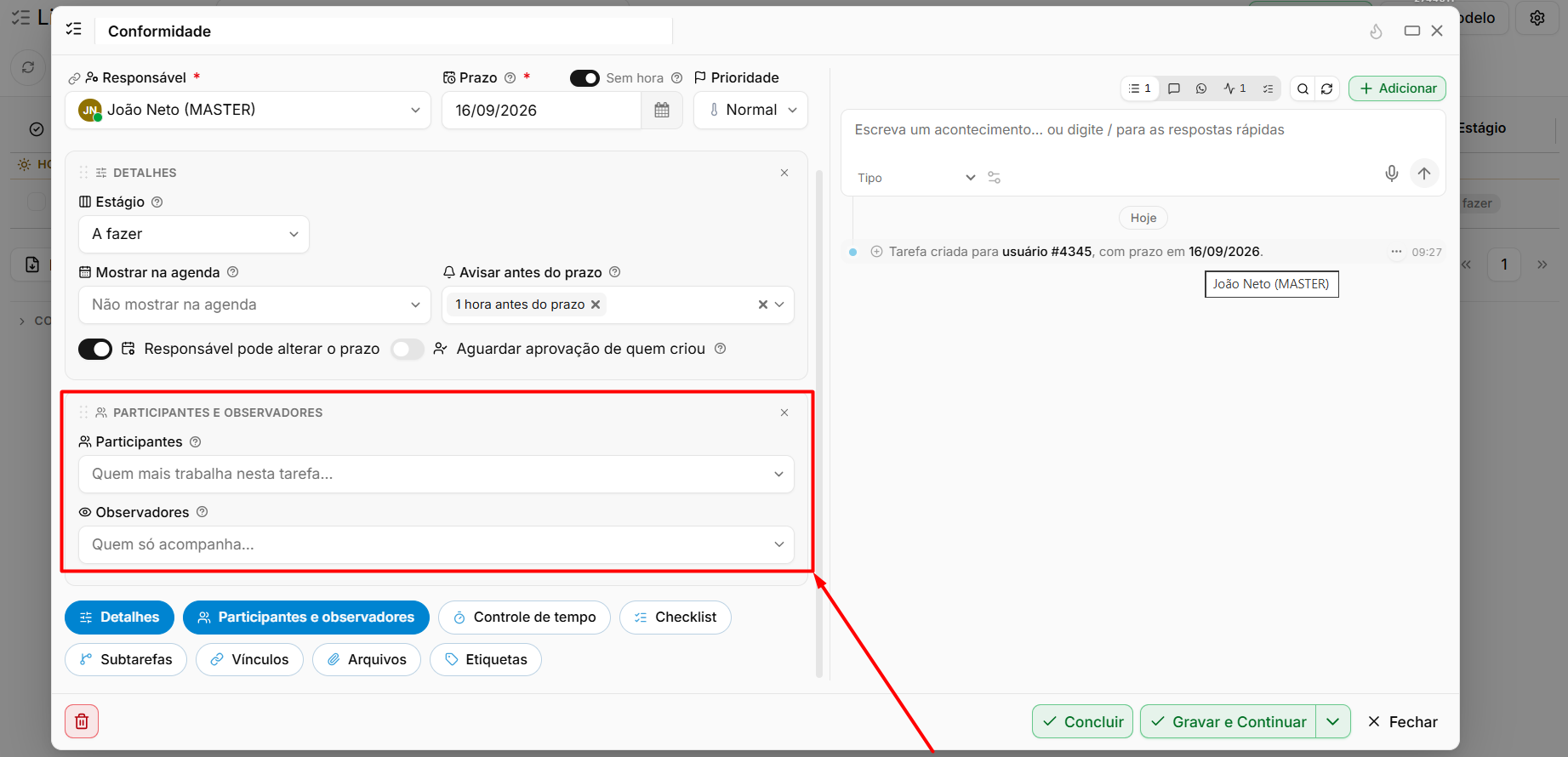The image size is (1568, 757).
Task: Expand the Gravar e Continuar arrow menu
Action: (1333, 721)
